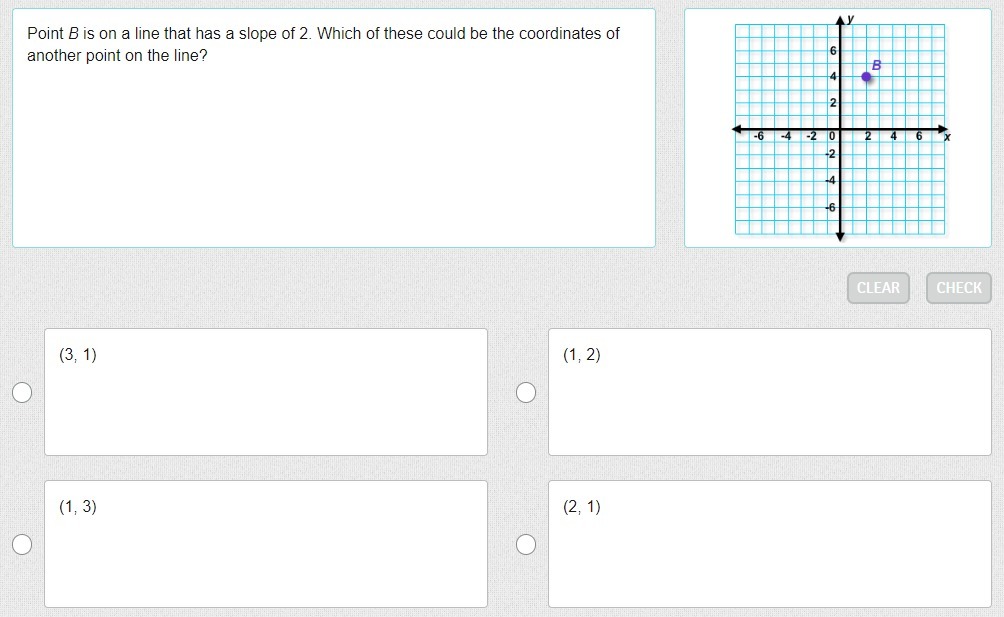Click the left arrowhead of the x-axis
1004x617 pixels.
737,129
